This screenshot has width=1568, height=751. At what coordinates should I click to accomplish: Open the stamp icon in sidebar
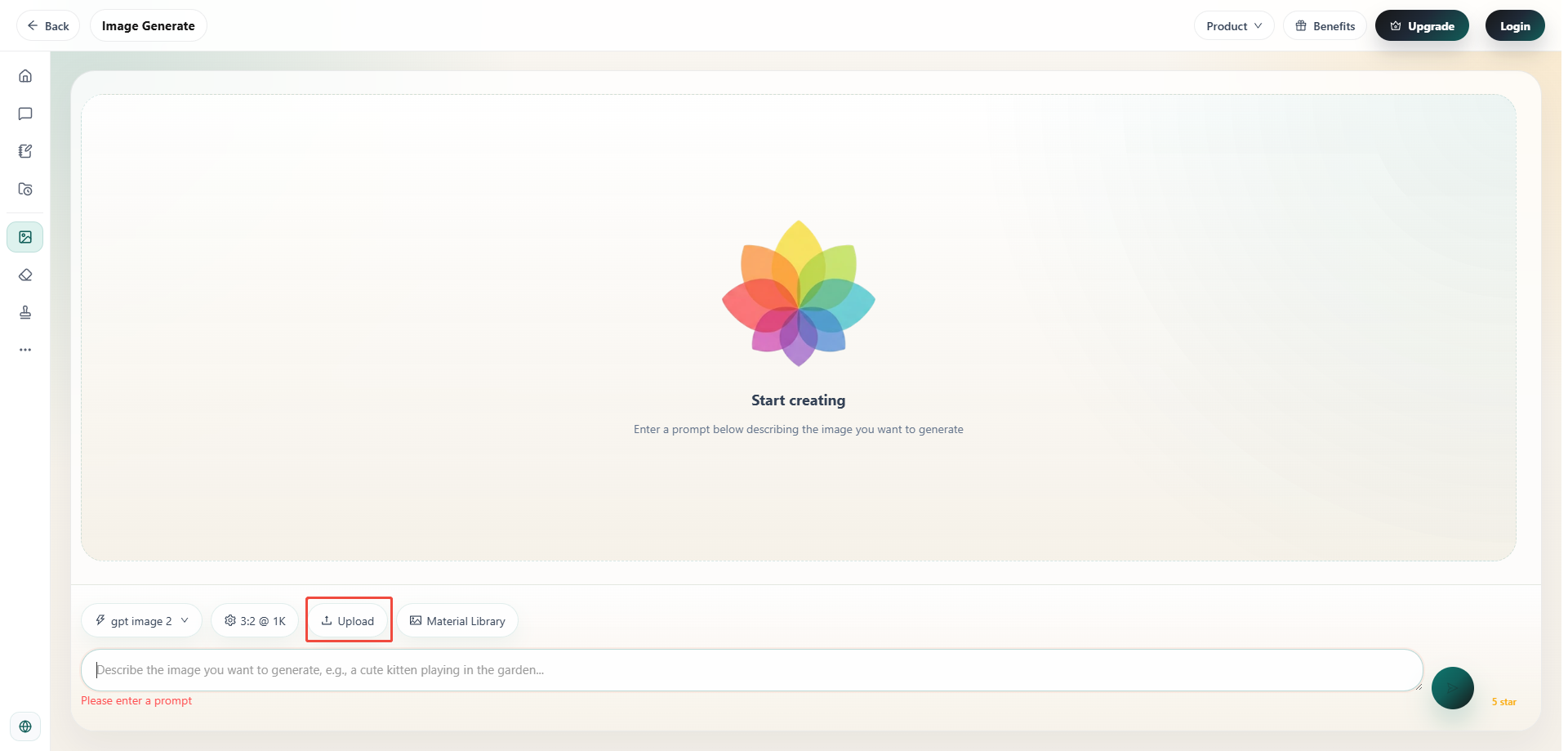point(25,312)
